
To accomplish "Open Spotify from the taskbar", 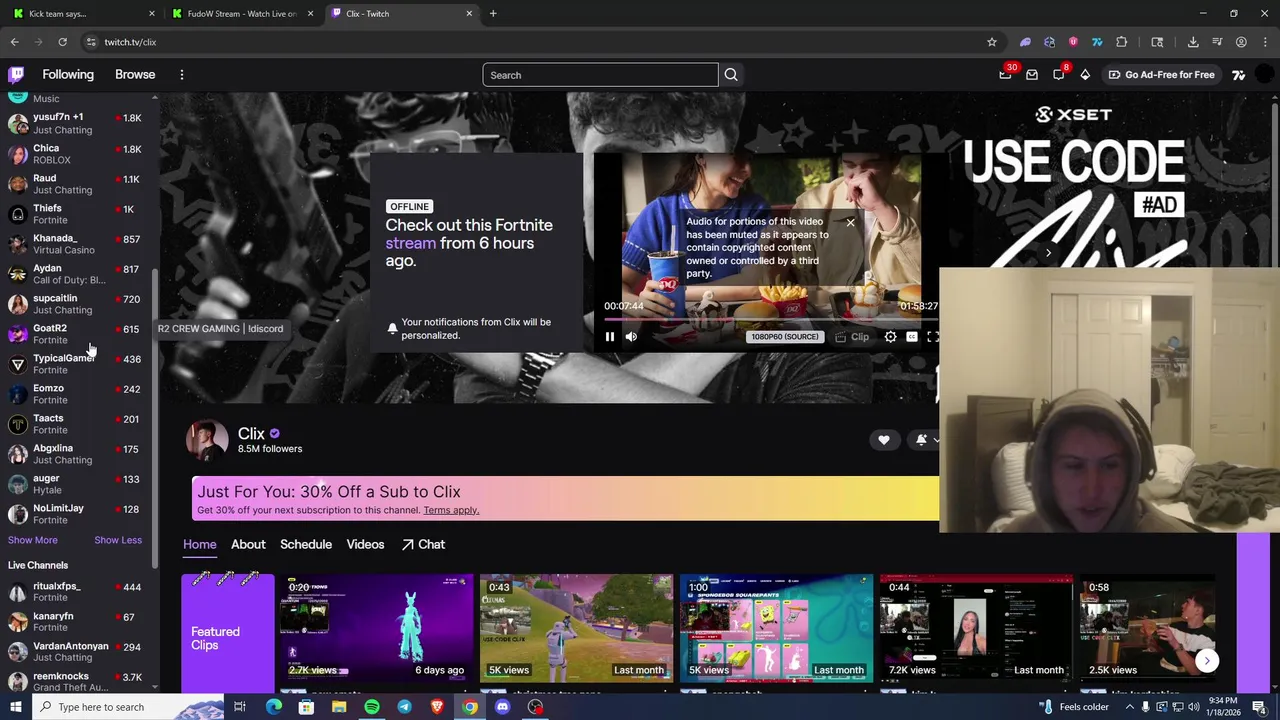I will [x=372, y=707].
